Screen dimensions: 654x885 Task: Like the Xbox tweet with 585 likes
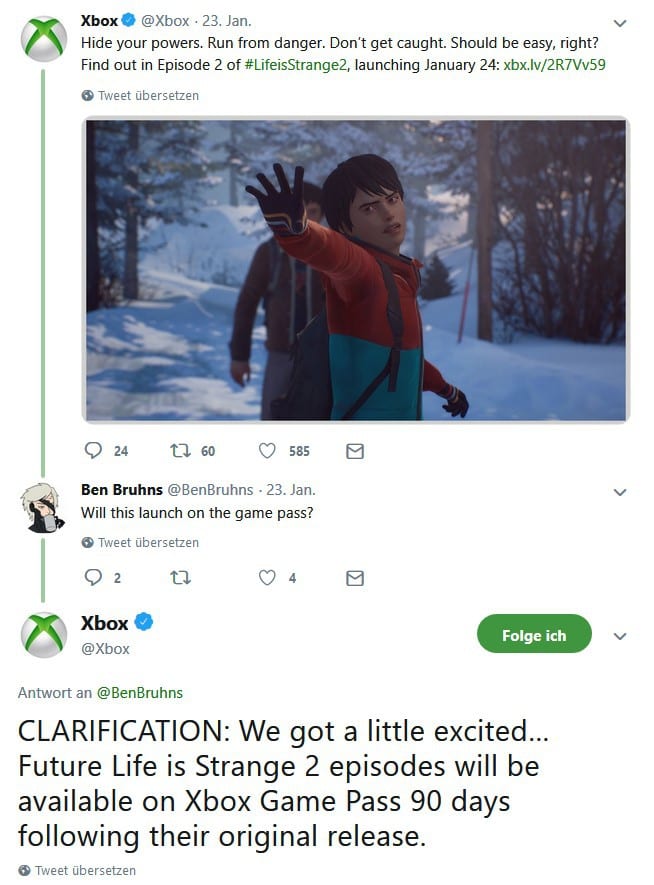(267, 450)
